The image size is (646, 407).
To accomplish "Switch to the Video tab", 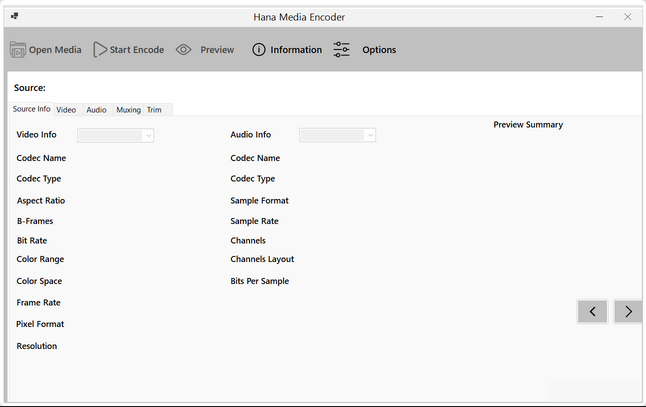I will tap(66, 110).
